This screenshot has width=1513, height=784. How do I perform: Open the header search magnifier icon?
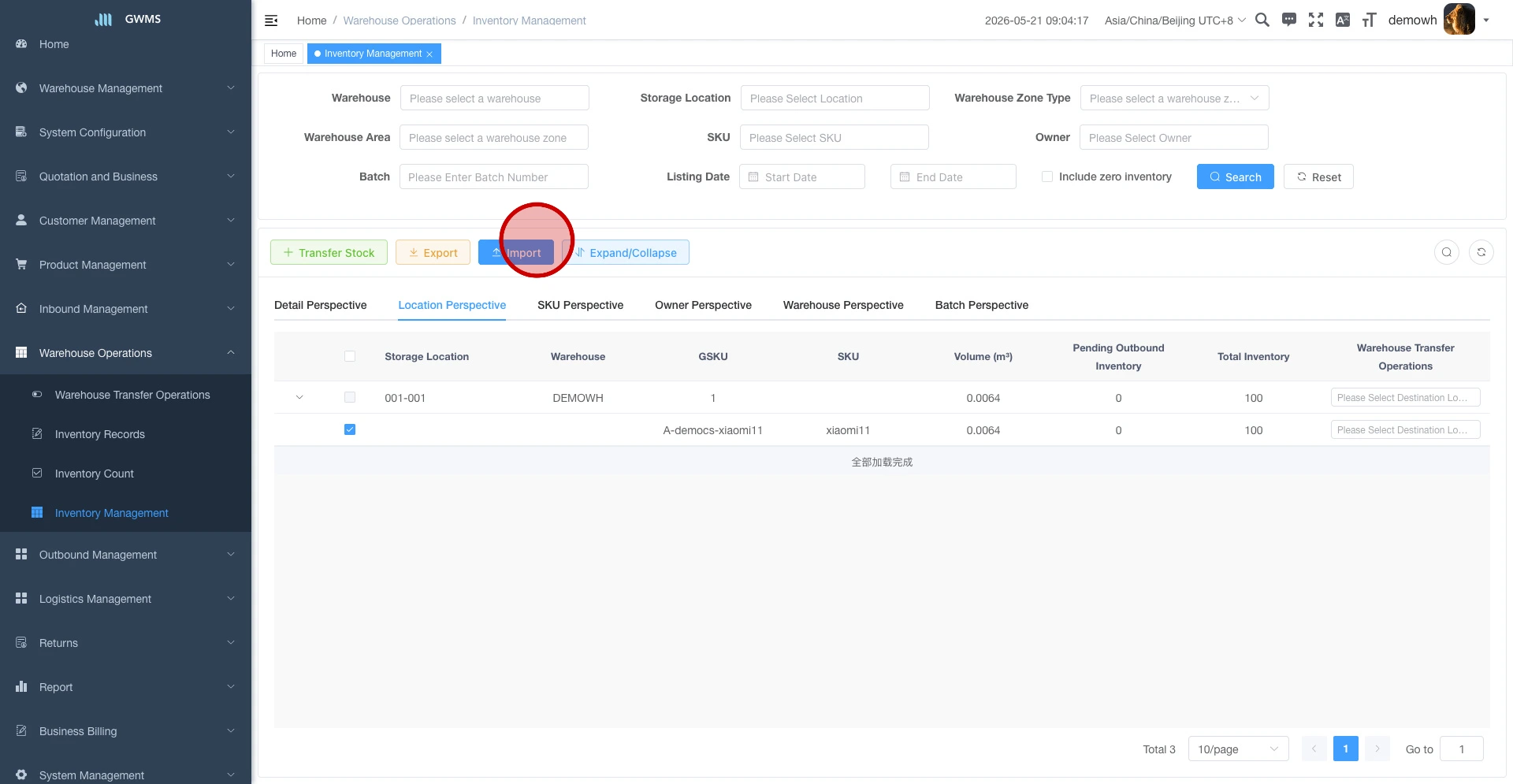1262,20
